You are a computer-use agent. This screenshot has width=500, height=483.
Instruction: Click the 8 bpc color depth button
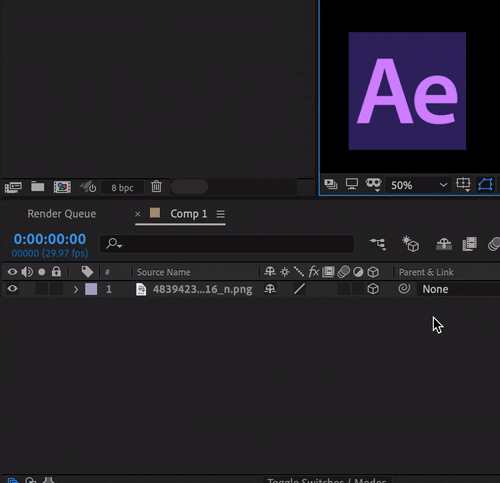point(122,188)
